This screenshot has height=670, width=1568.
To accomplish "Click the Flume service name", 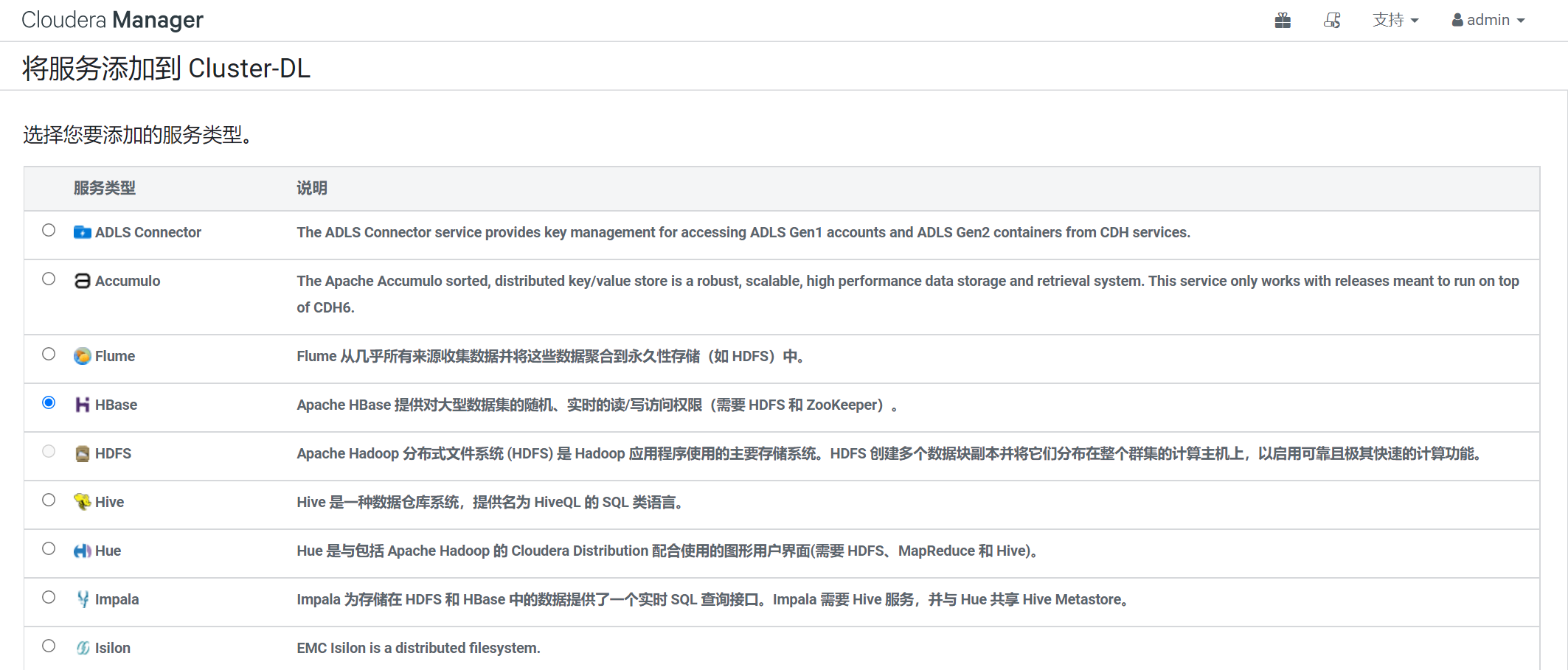I will click(115, 357).
